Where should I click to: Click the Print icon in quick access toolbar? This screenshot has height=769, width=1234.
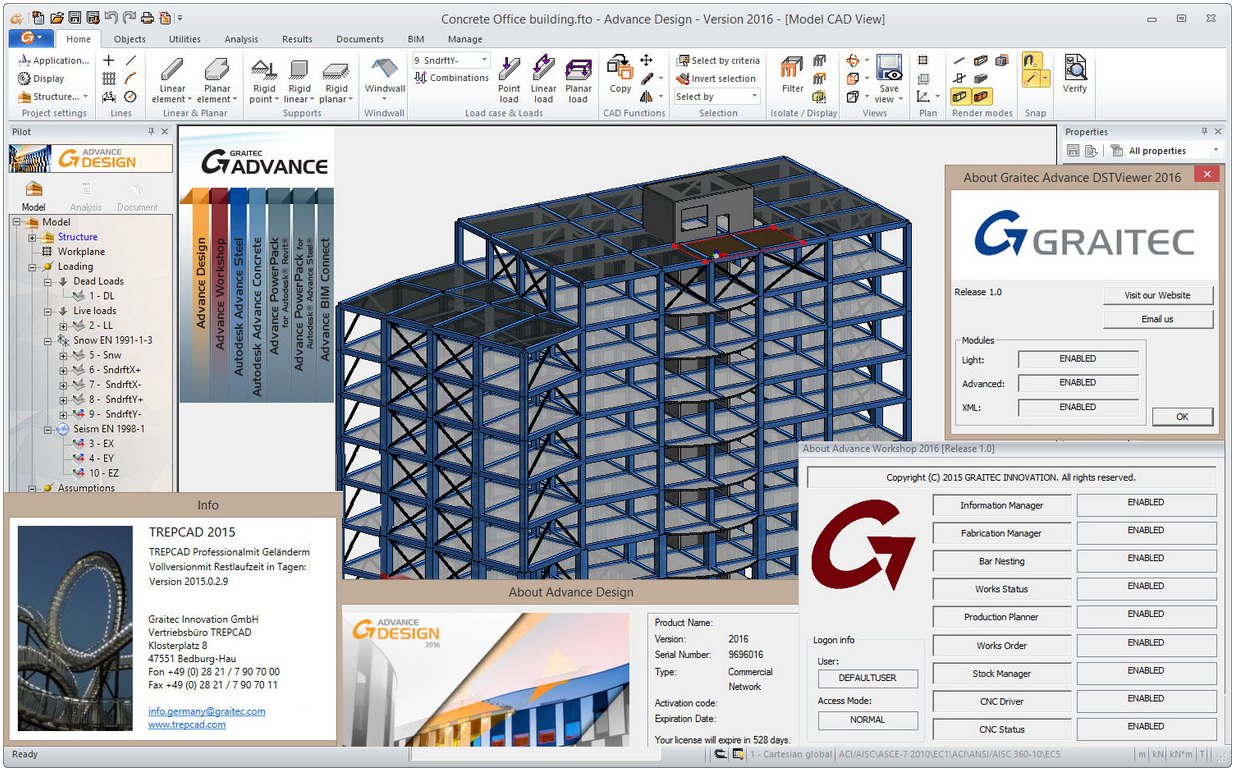(147, 18)
